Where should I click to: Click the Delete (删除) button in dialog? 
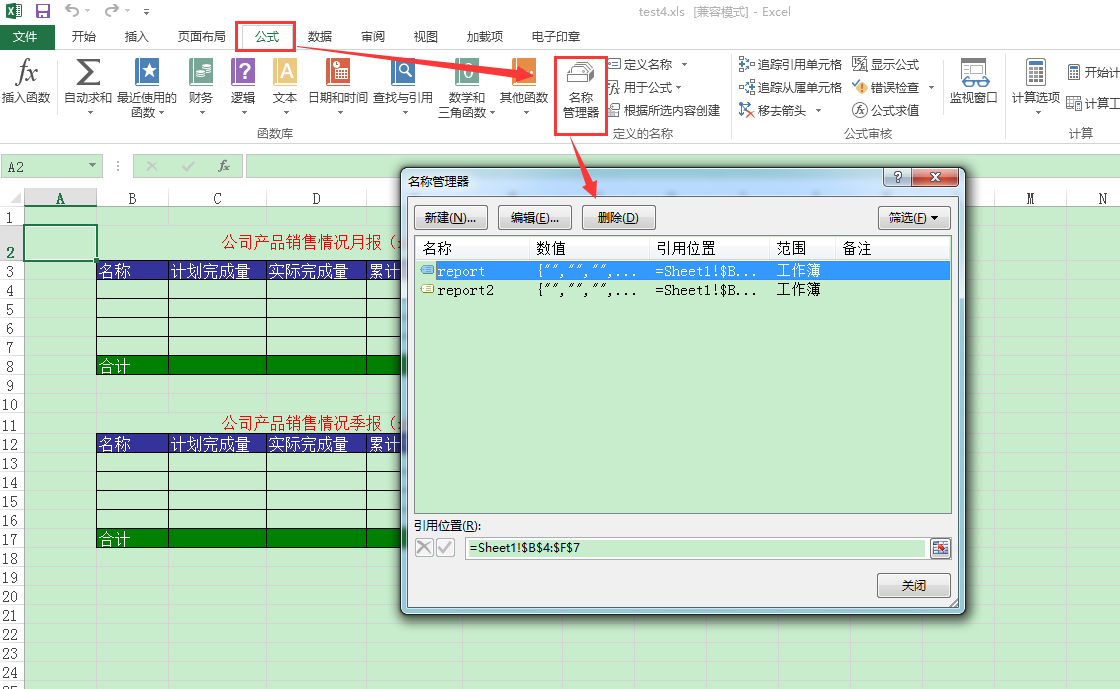tap(618, 218)
